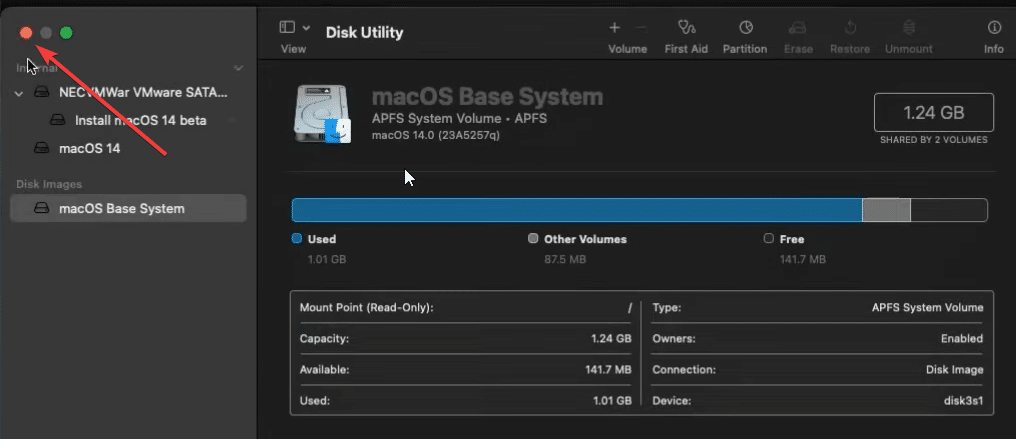Click the SHARED BY 2 VOLUMES caption

pos(934,140)
